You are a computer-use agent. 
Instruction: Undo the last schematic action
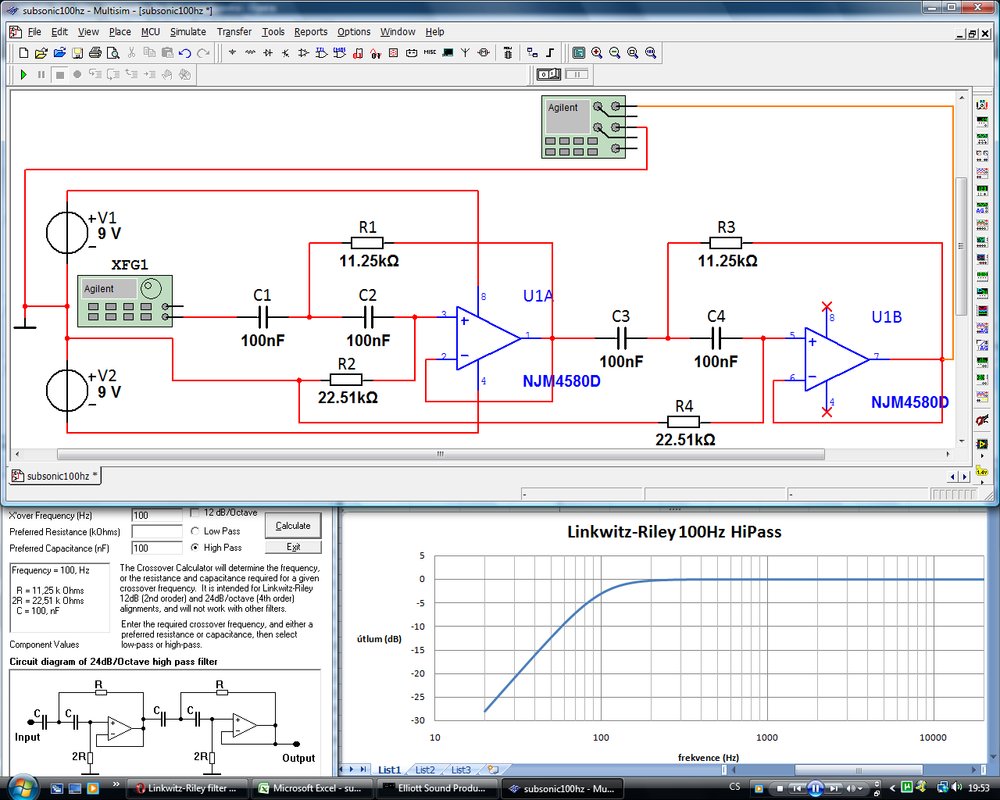(x=185, y=53)
